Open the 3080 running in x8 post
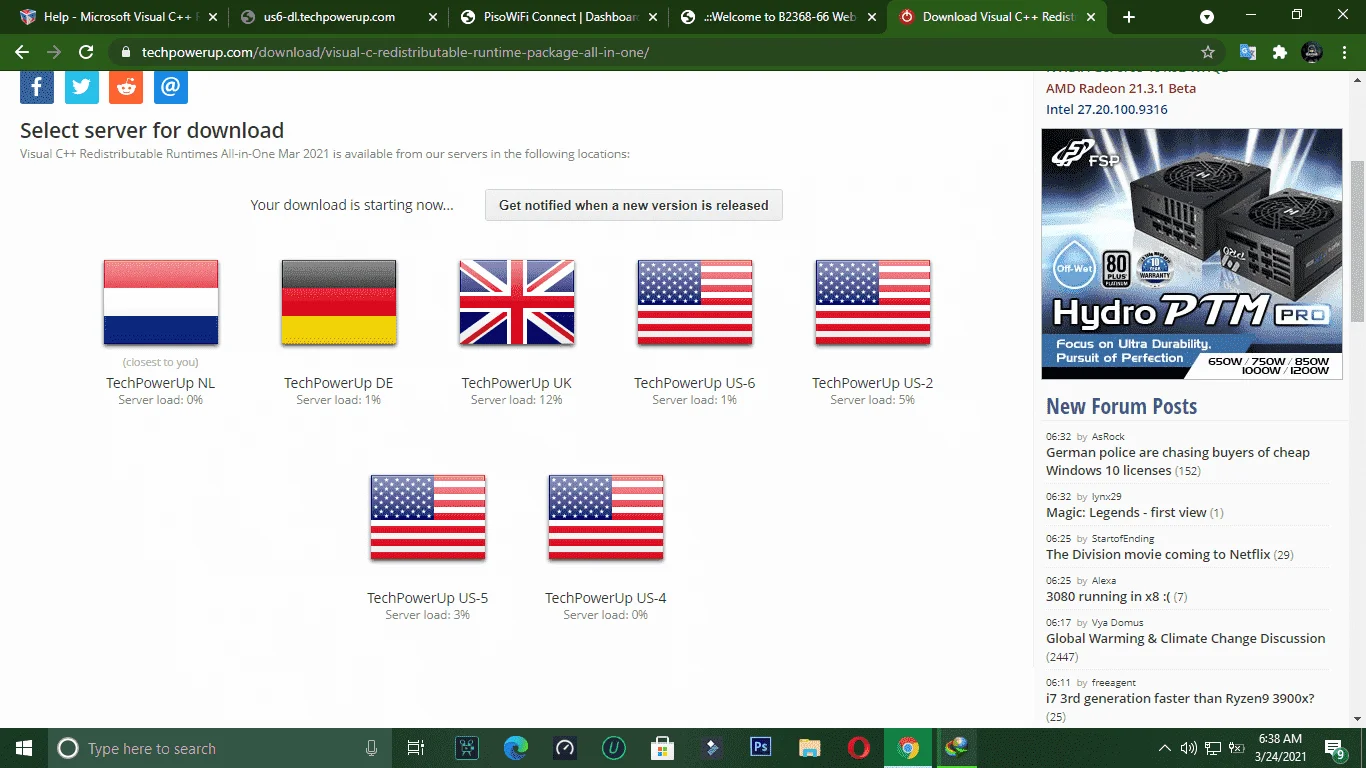The height and width of the screenshot is (768, 1366). 1108,596
